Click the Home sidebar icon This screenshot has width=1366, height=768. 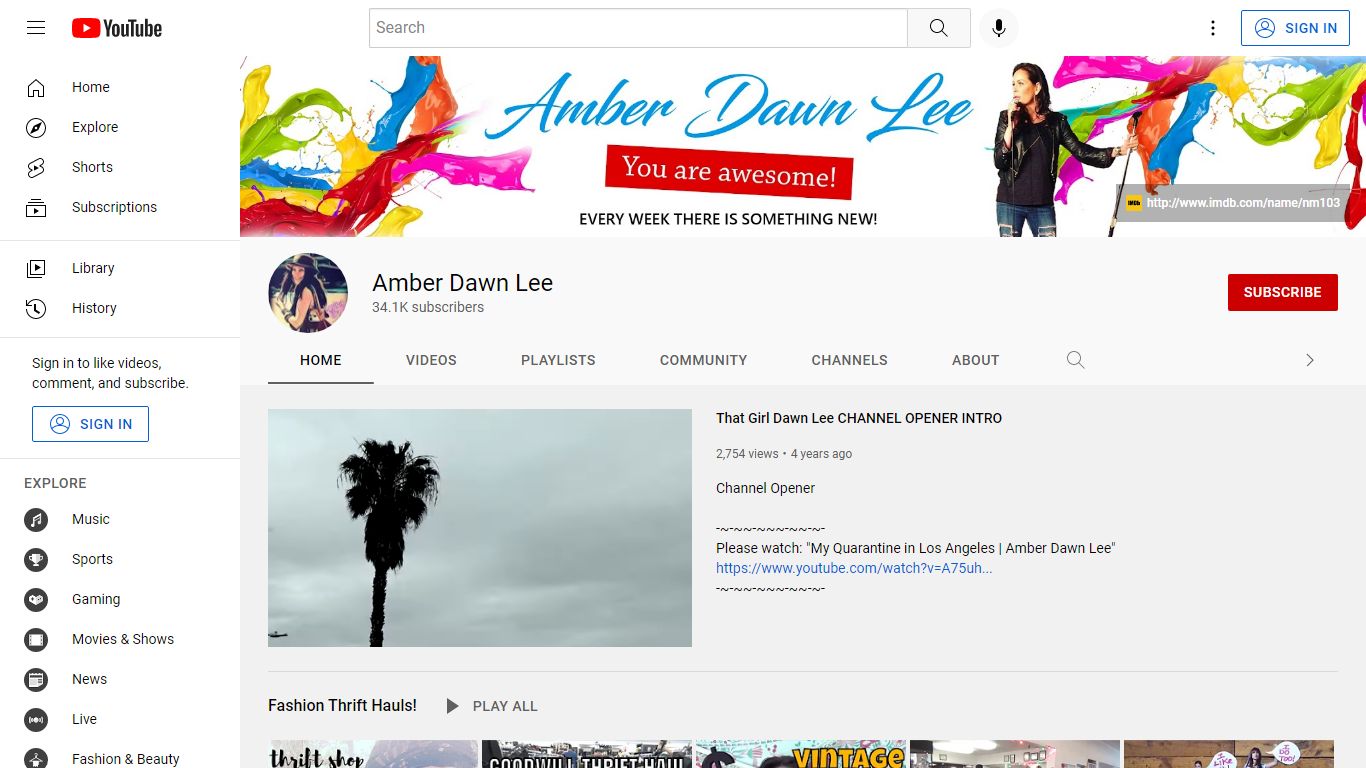coord(36,87)
